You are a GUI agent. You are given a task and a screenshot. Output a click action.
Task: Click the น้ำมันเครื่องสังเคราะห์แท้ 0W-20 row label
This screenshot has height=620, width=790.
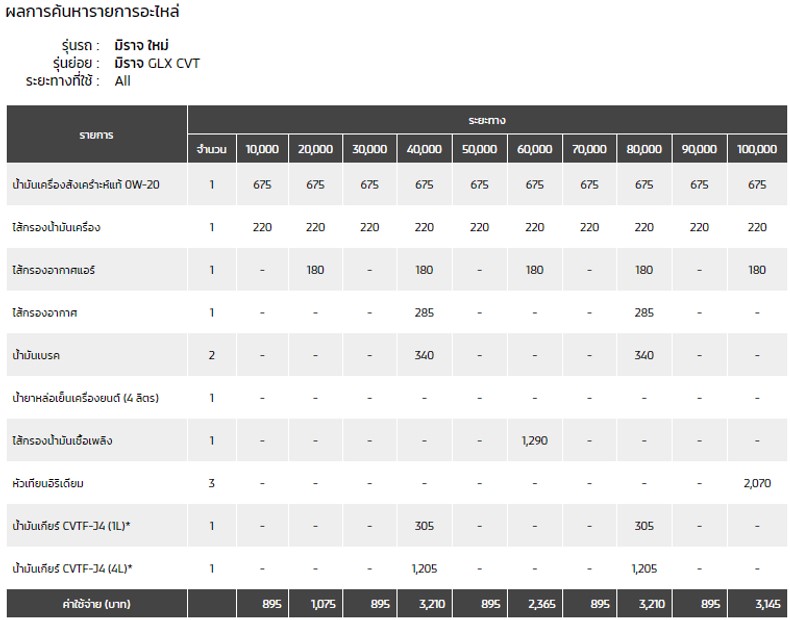click(x=86, y=185)
